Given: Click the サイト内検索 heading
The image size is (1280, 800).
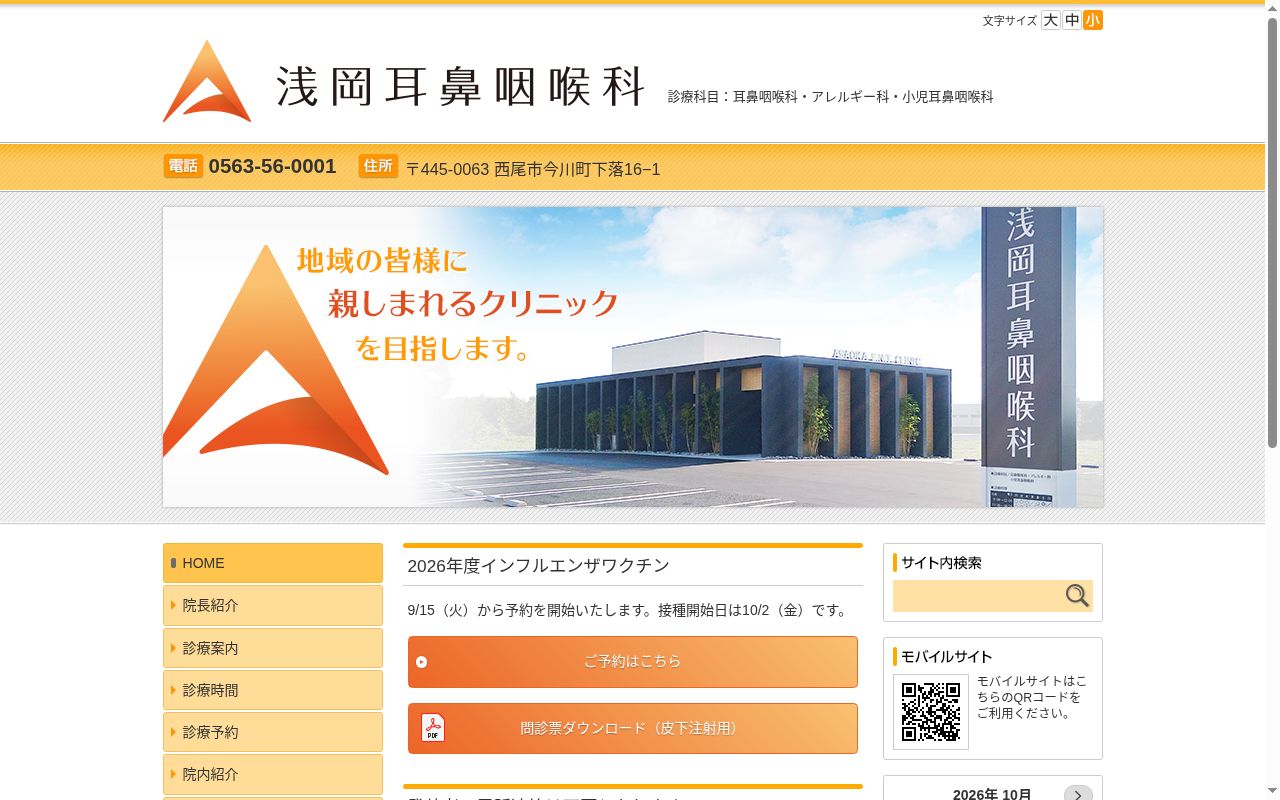Looking at the screenshot, I should point(941,563).
